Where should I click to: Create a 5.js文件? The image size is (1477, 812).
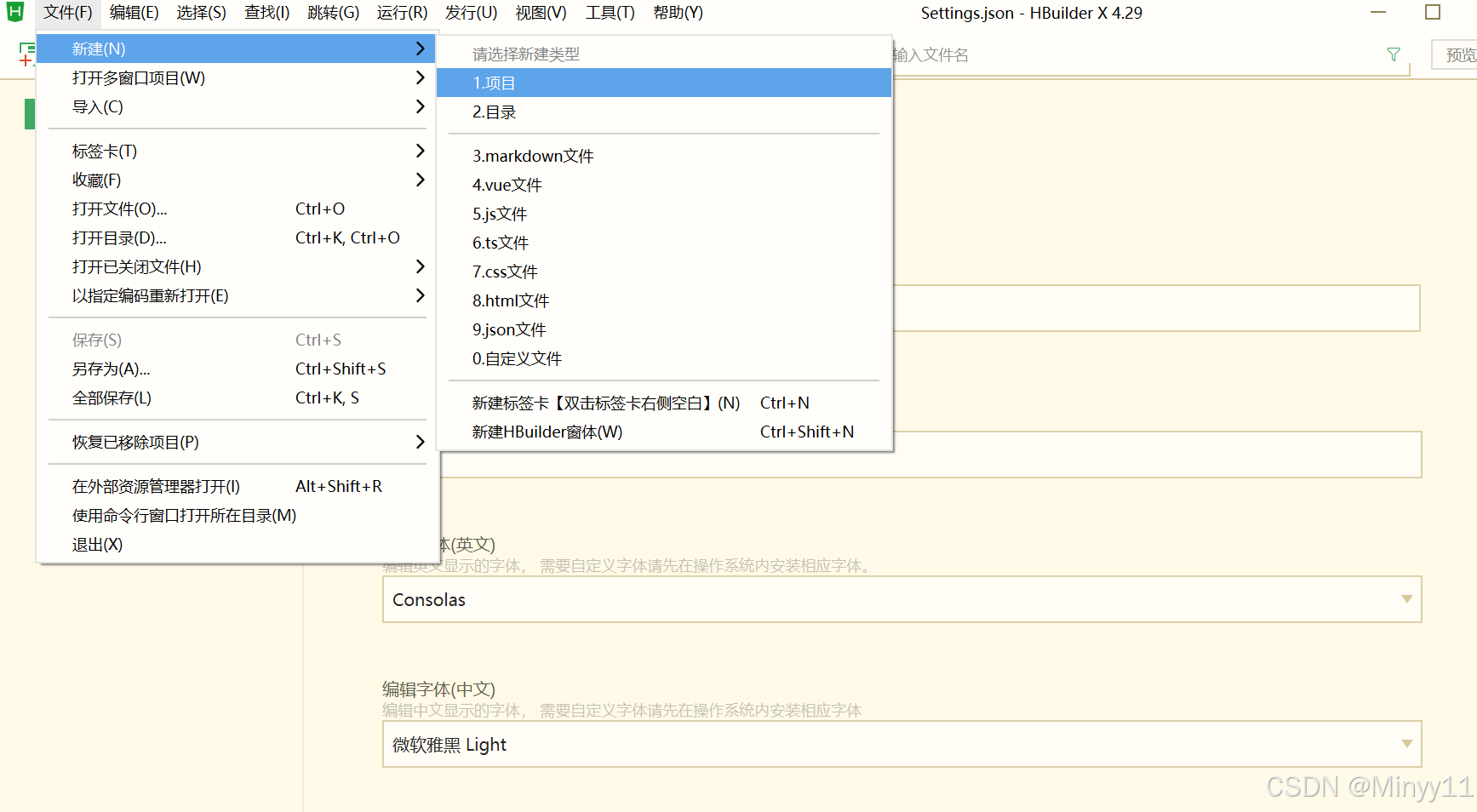coord(664,214)
